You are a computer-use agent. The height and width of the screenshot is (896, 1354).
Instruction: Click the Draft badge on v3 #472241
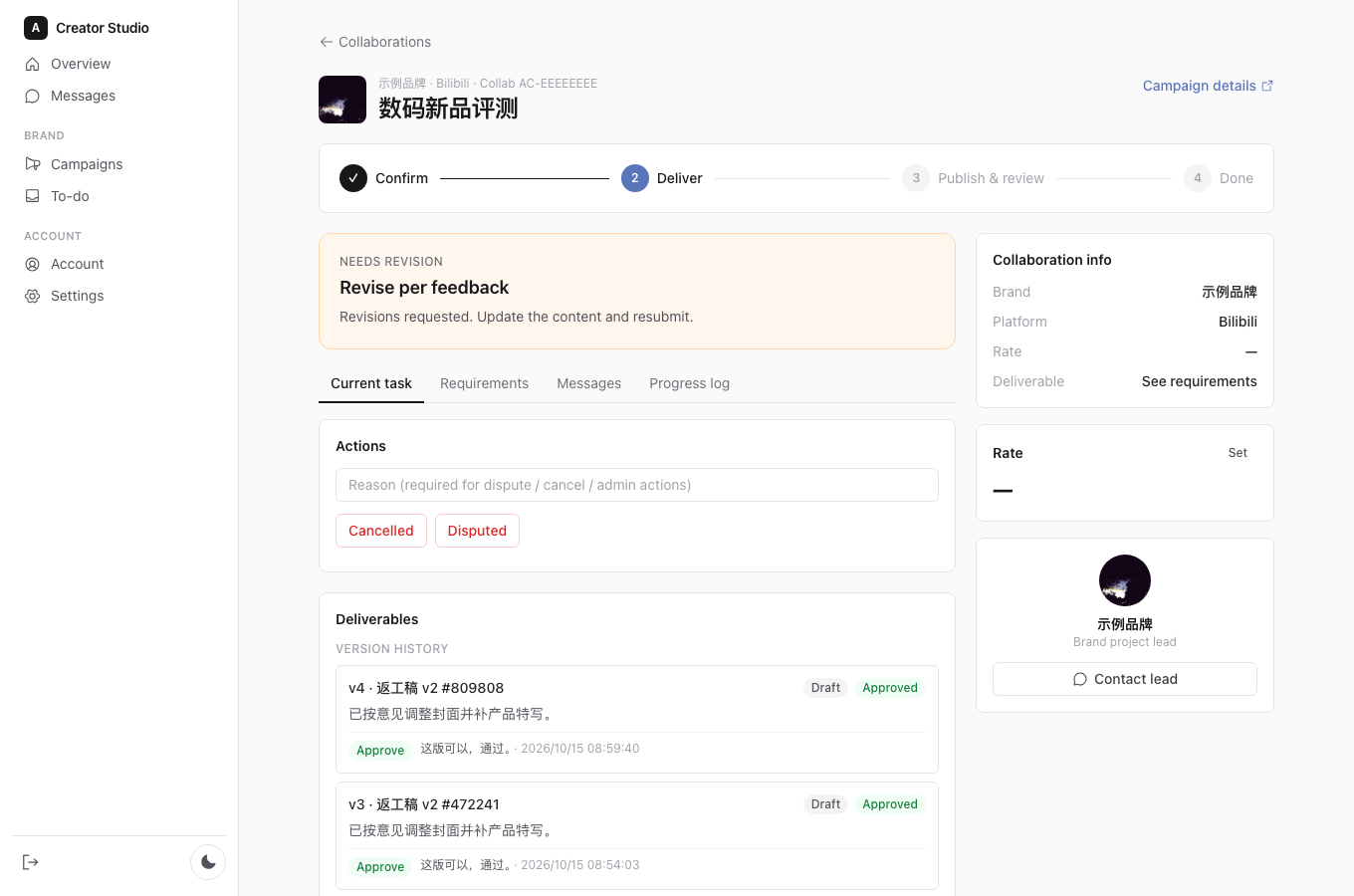[826, 804]
